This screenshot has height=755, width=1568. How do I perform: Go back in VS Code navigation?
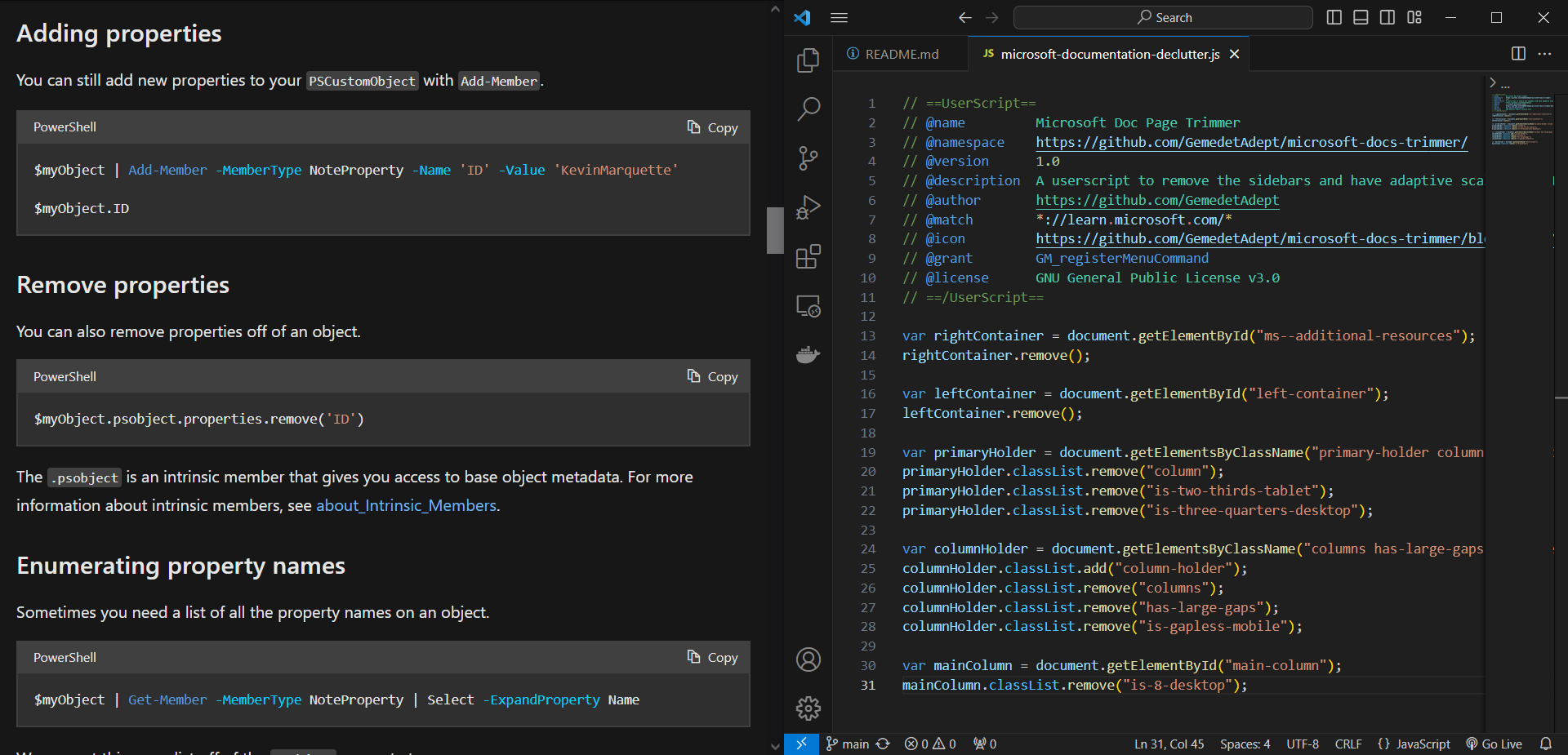[965, 17]
